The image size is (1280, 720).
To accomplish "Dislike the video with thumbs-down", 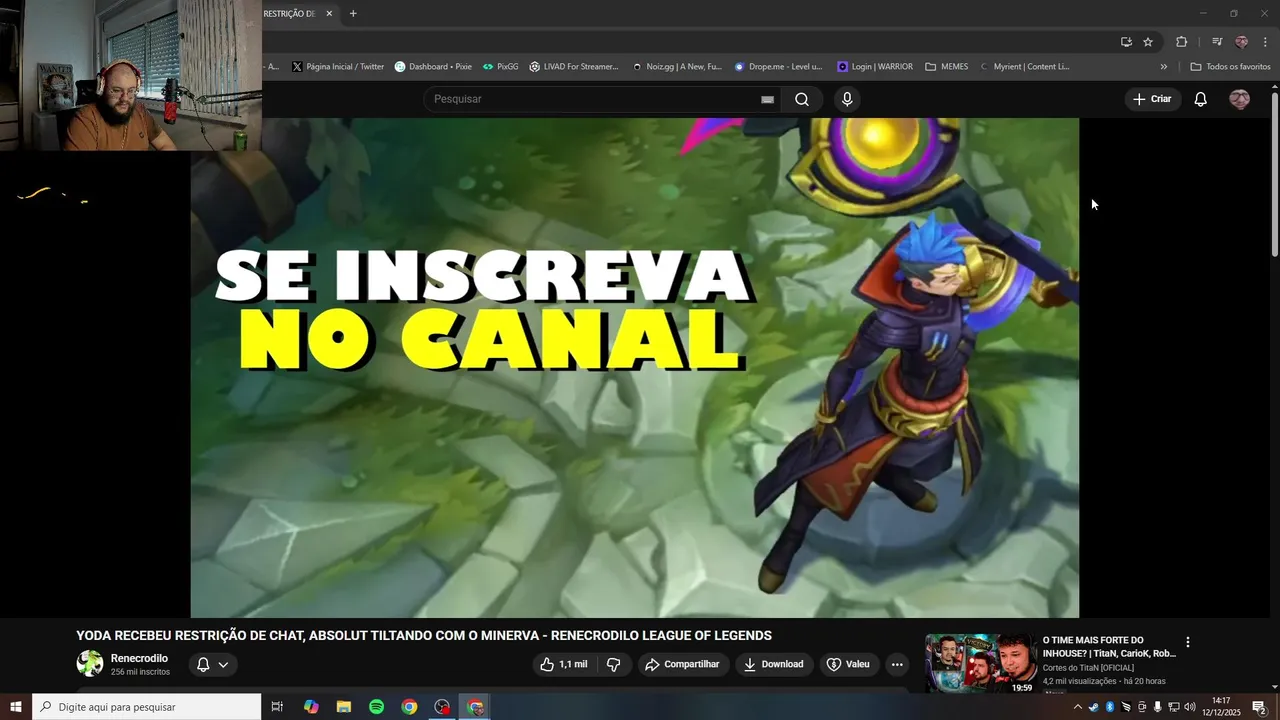I will click(x=614, y=664).
